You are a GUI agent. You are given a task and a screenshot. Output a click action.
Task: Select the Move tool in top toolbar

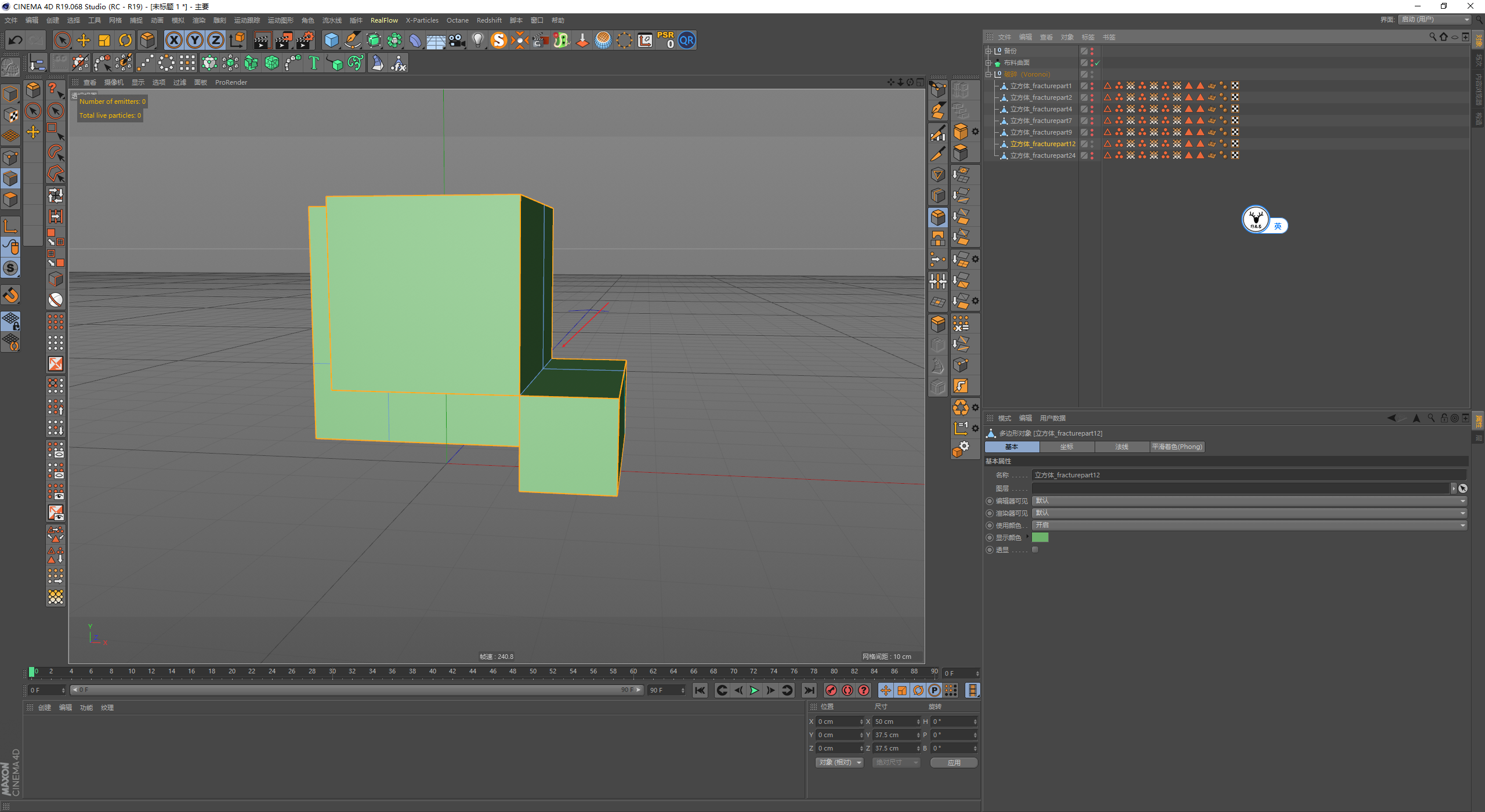84,40
